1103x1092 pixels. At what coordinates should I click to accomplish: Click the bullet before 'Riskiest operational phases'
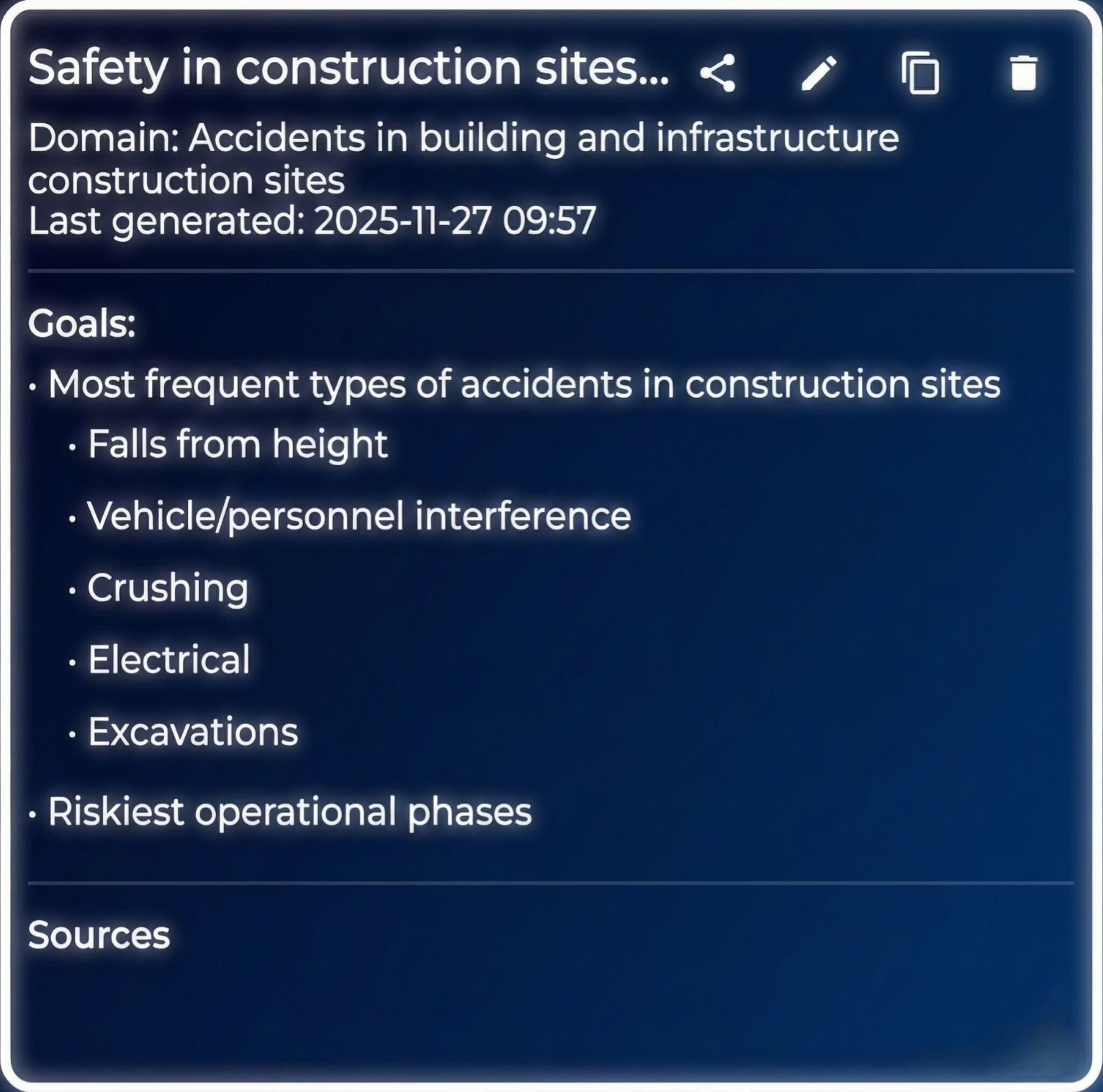(x=32, y=814)
